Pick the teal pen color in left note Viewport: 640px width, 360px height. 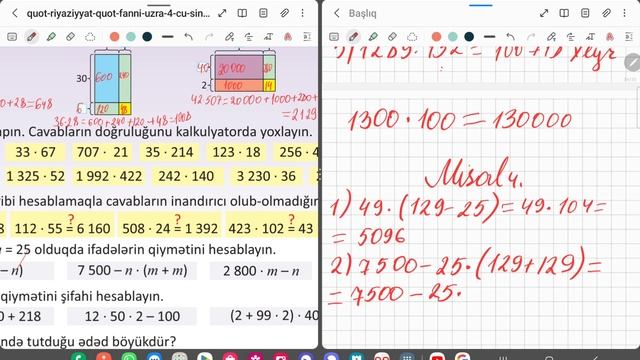tap(131, 37)
